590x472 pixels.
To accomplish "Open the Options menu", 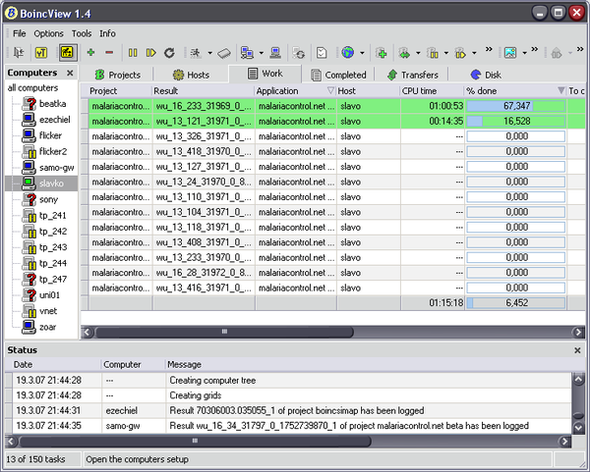I will click(49, 33).
